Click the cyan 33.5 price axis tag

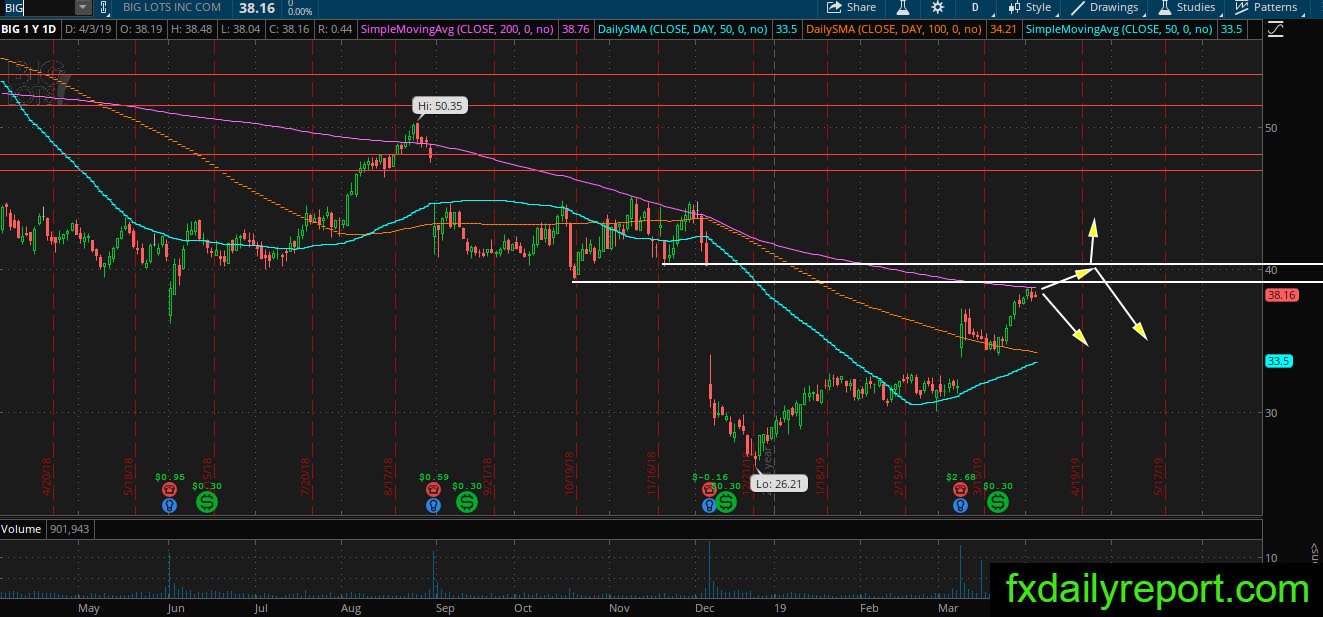(1280, 361)
